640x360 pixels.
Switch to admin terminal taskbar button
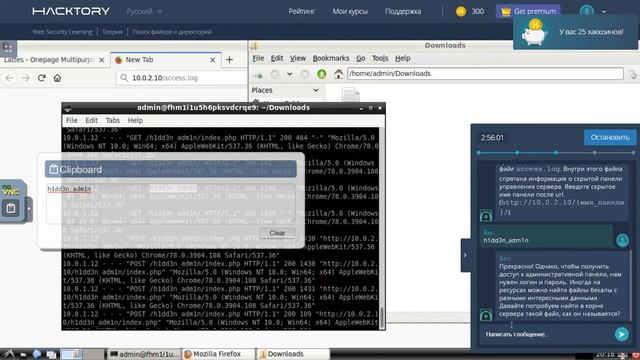(x=144, y=354)
